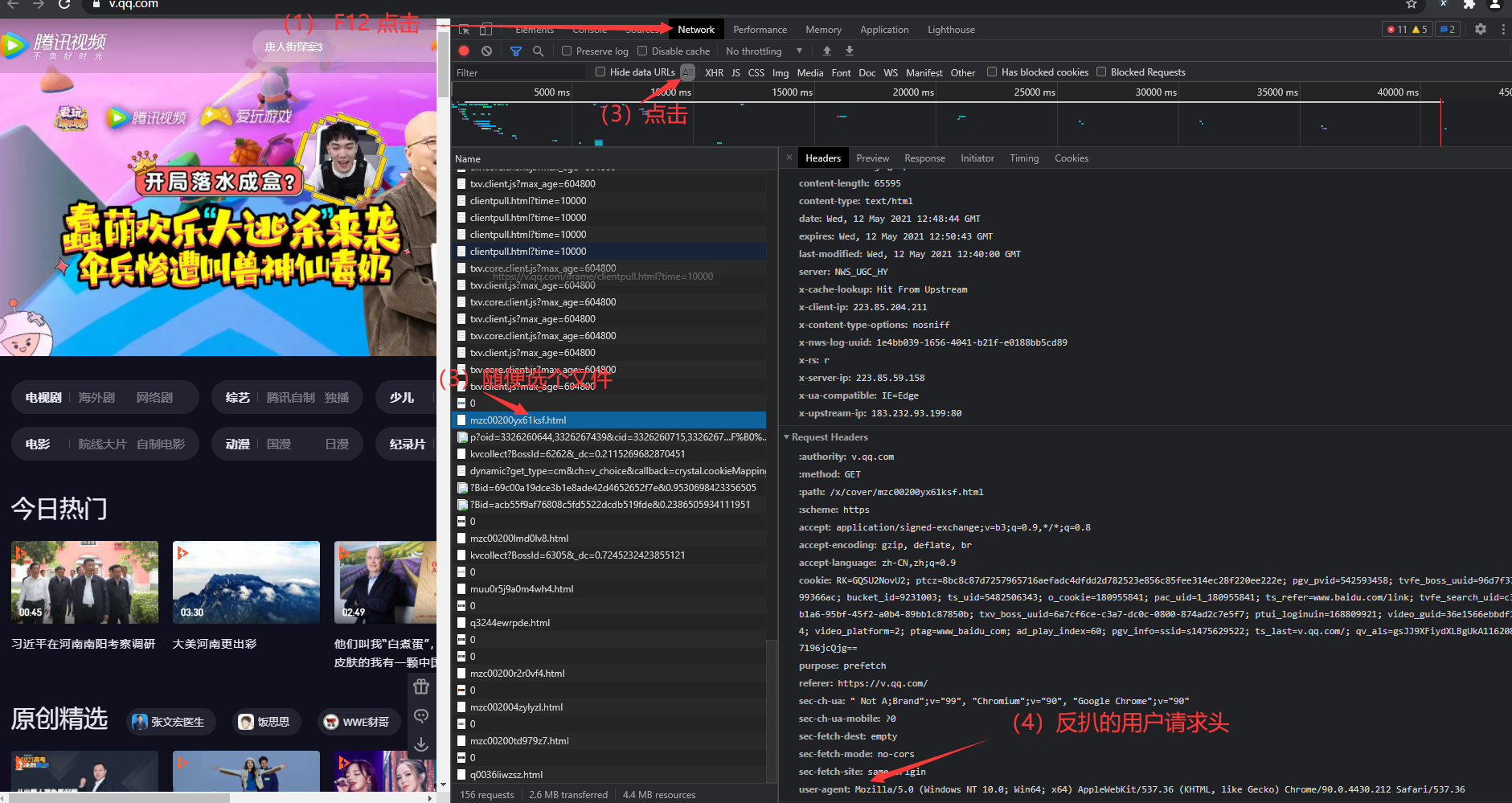Open the Memory tab

click(x=824, y=30)
